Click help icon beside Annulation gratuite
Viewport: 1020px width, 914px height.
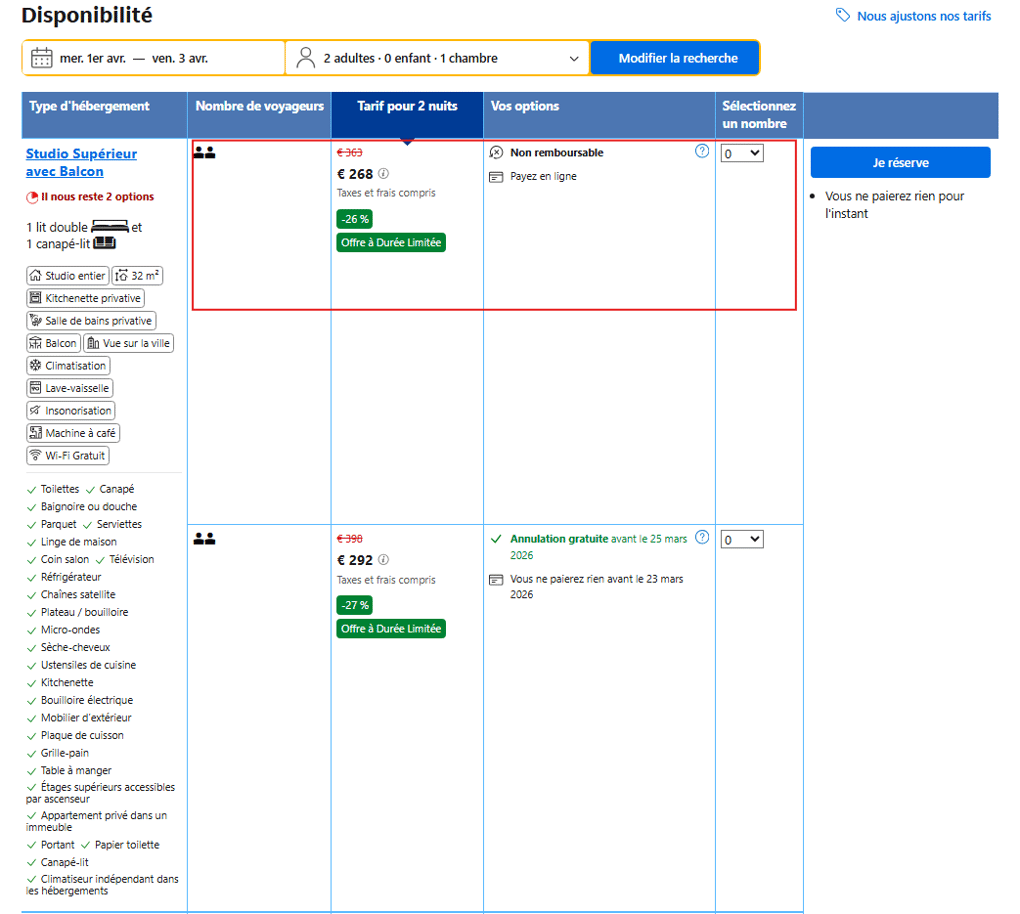coord(702,537)
